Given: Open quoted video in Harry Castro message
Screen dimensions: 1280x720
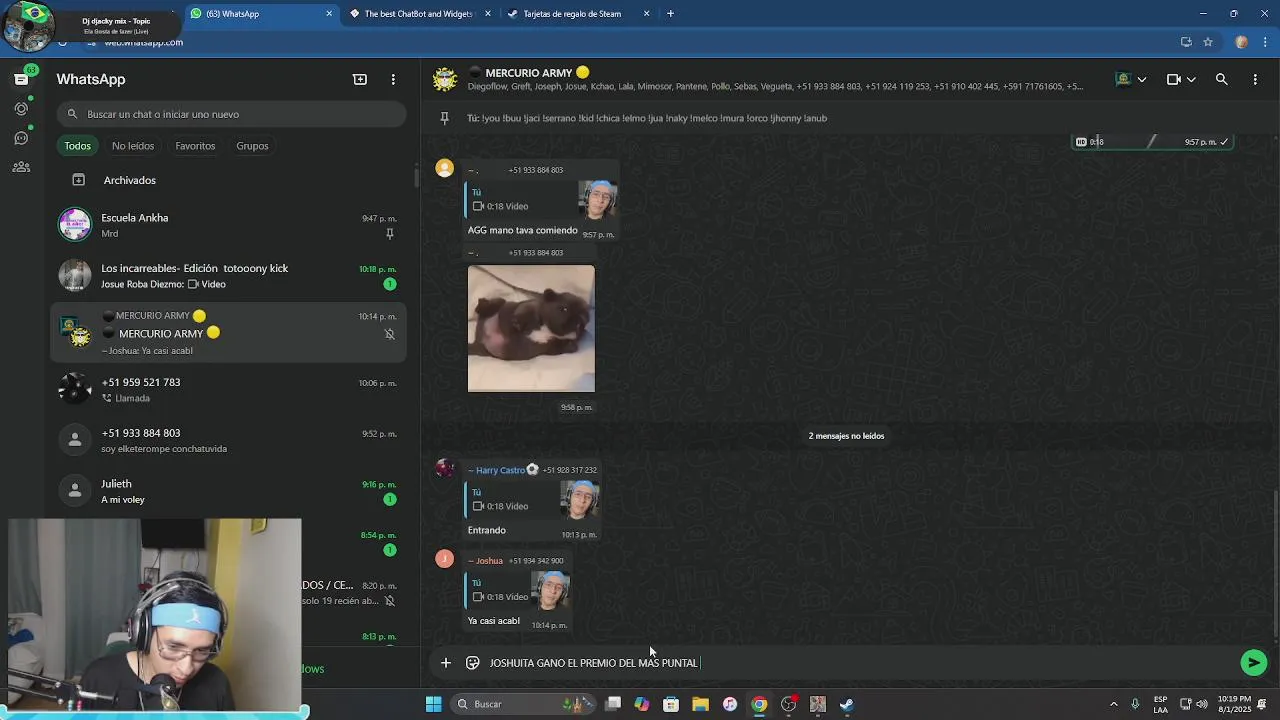Looking at the screenshot, I should (533, 499).
